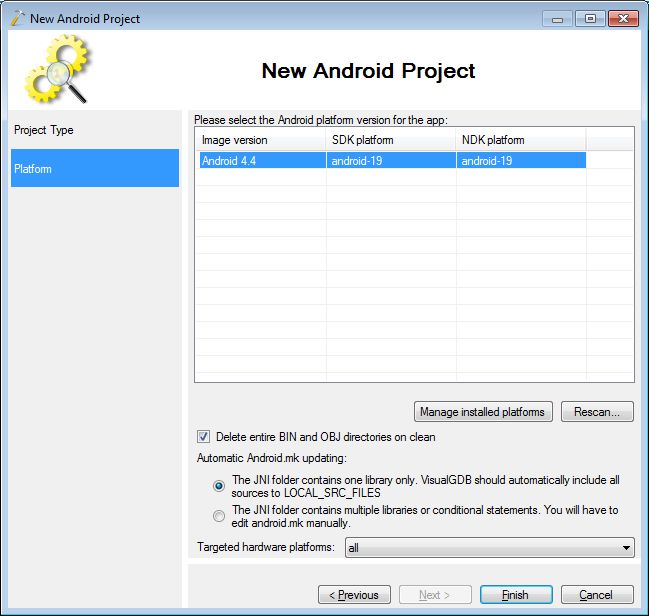
Task: Click the Rescan... button
Action: click(597, 411)
